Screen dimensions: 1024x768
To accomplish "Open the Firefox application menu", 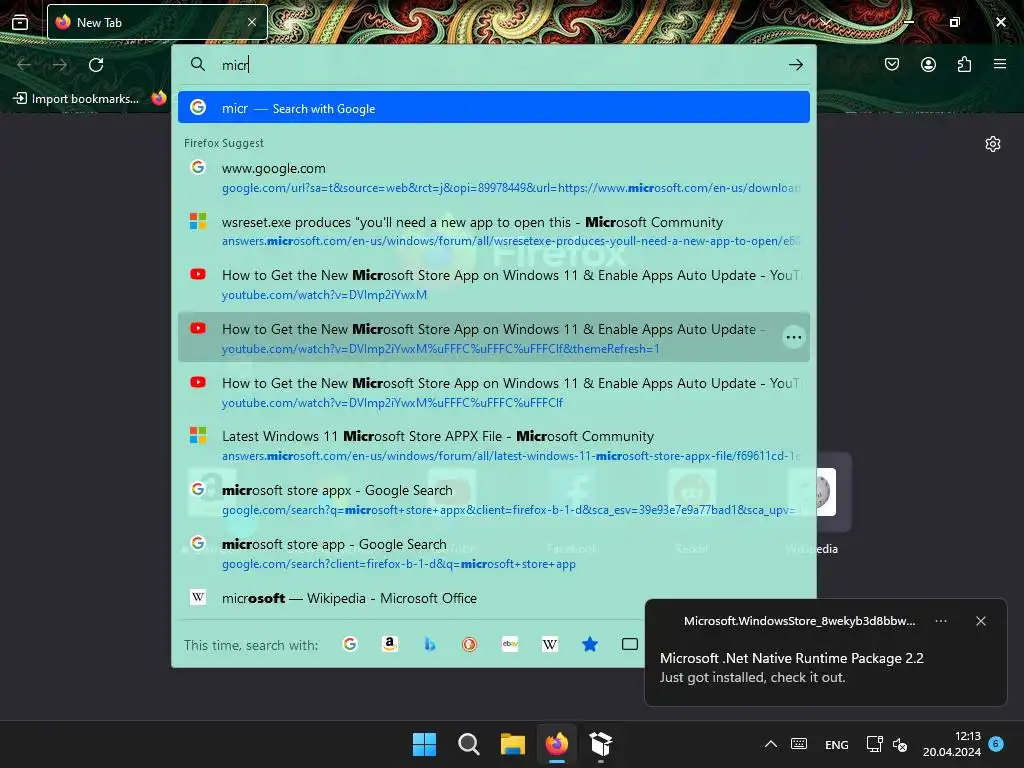I will tap(1000, 64).
